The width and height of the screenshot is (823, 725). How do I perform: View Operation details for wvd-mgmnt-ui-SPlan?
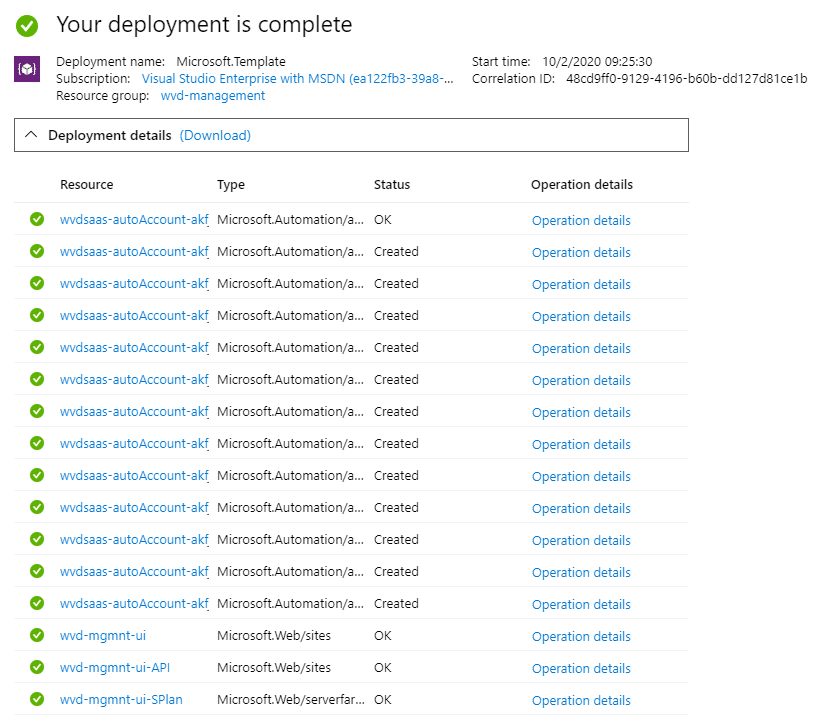click(x=581, y=700)
